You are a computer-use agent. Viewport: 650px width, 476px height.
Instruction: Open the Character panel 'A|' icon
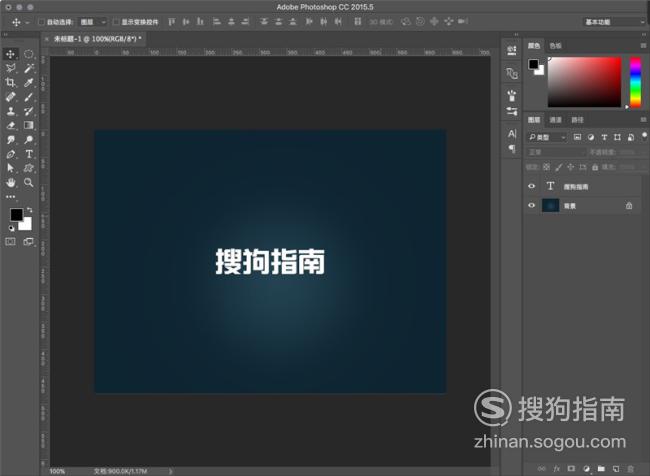click(x=512, y=134)
